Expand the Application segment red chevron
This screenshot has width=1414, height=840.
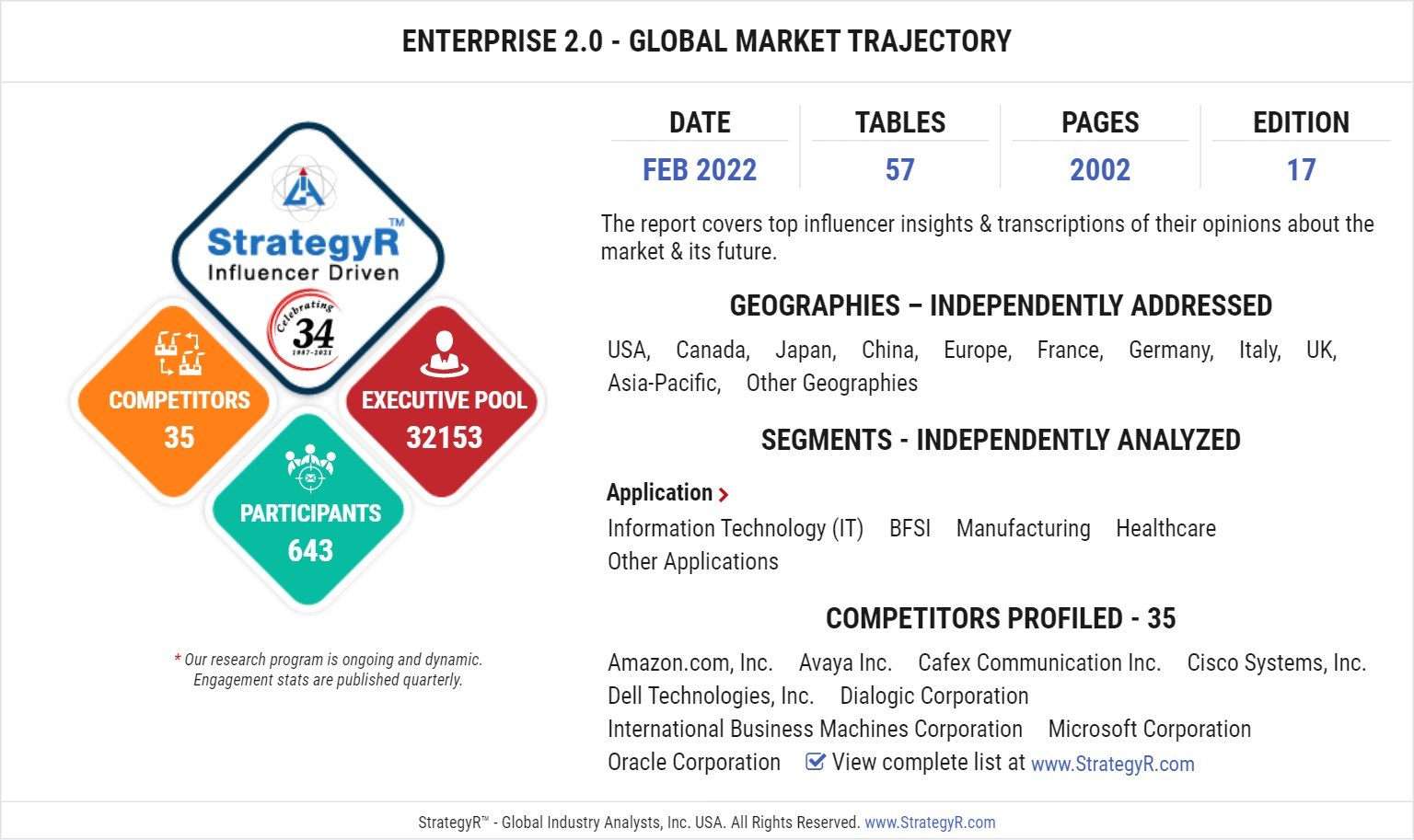point(724,495)
